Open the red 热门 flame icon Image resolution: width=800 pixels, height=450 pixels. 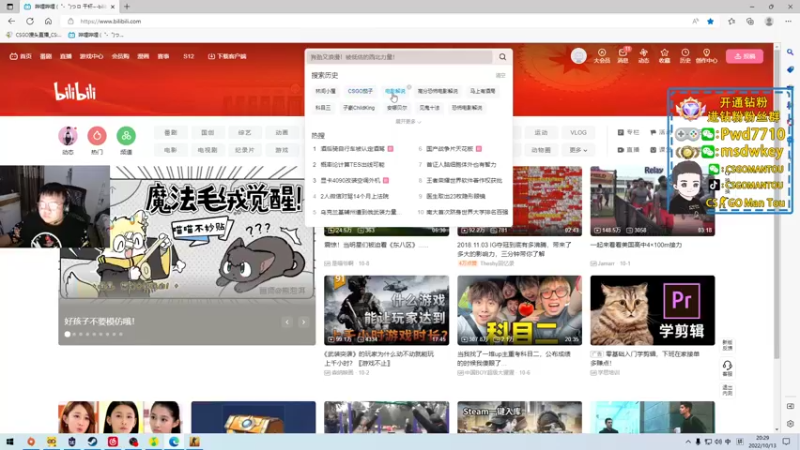point(97,136)
